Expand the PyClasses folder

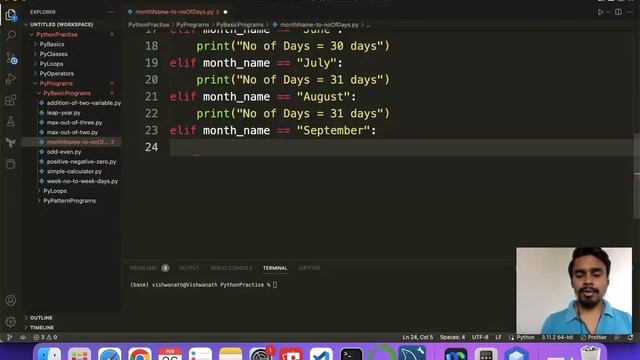click(x=53, y=54)
